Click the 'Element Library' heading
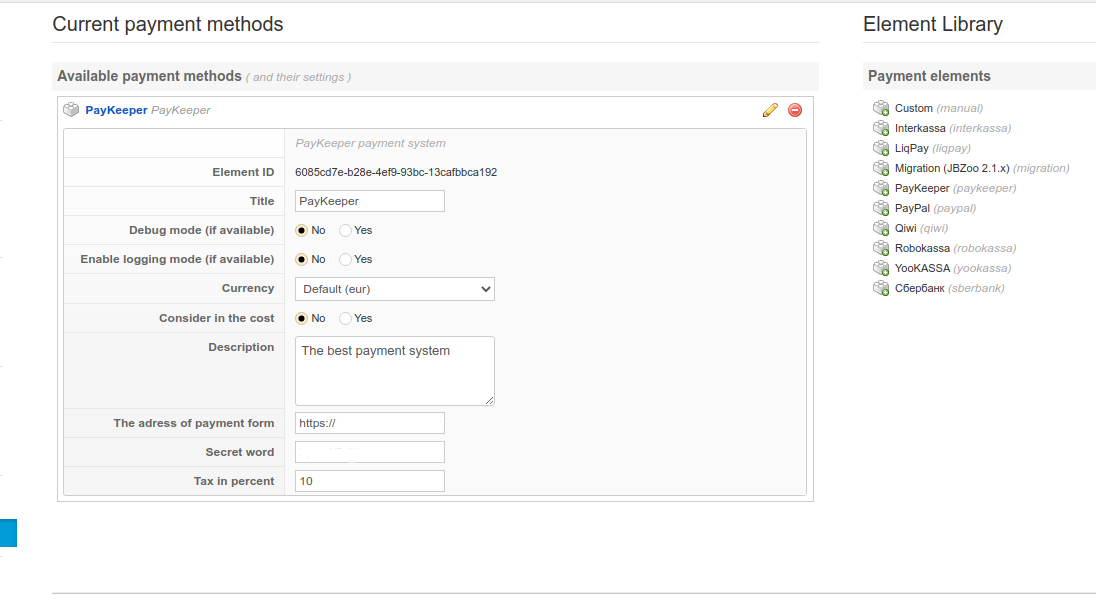1096x613 pixels. [x=933, y=24]
